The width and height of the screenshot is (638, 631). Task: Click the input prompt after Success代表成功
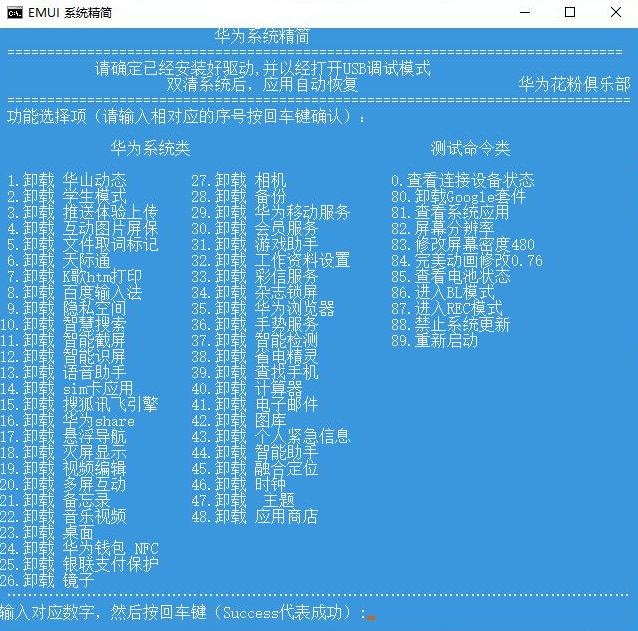370,612
